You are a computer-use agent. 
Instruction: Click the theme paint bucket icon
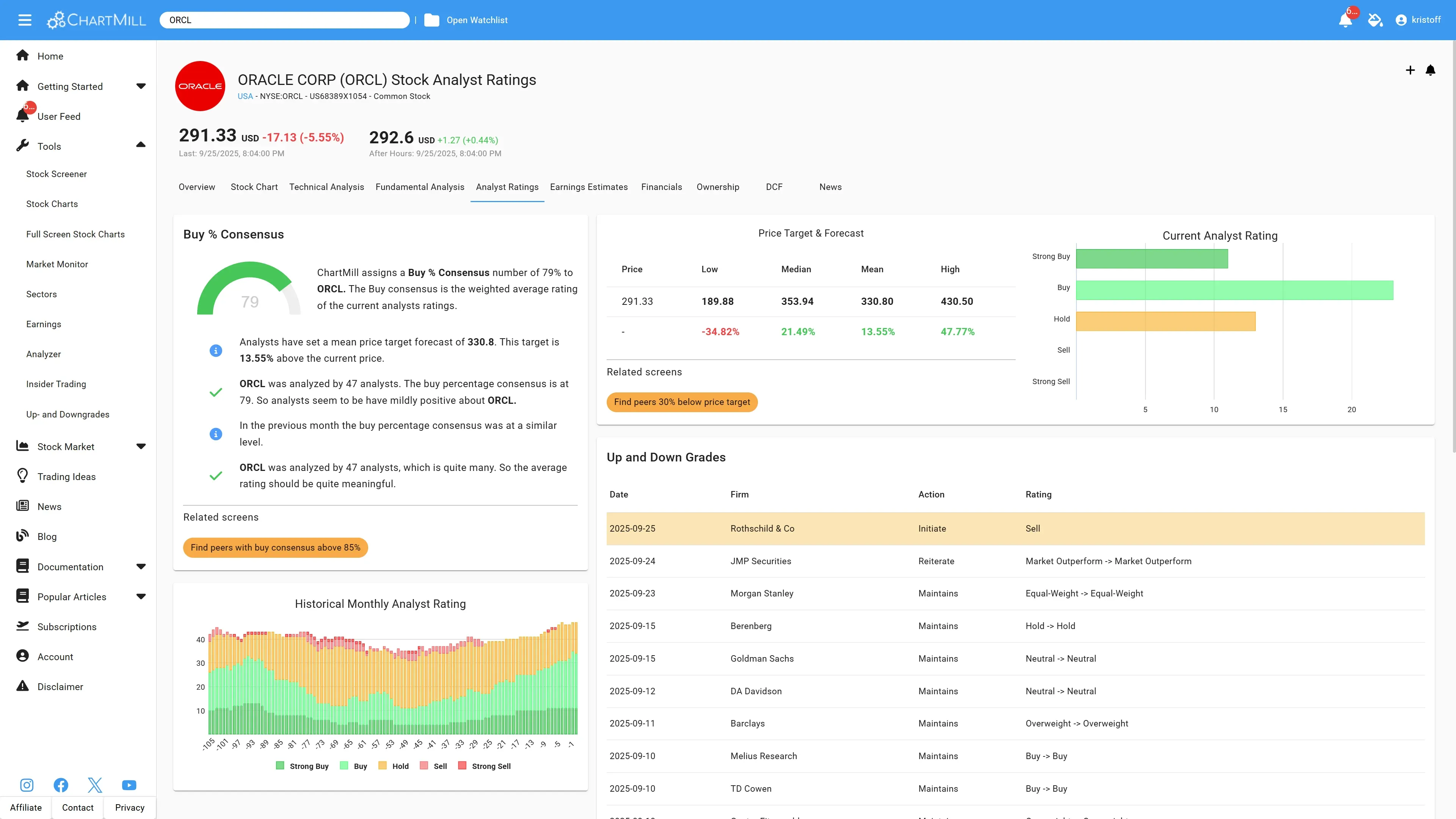pyautogui.click(x=1375, y=20)
